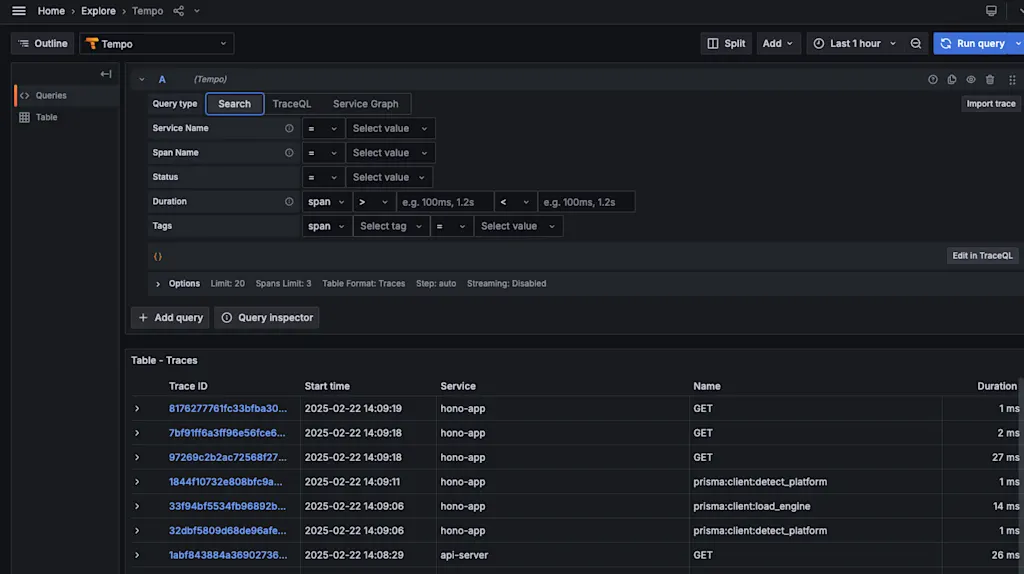Image resolution: width=1024 pixels, height=574 pixels.
Task: Click the Duration column header
Action: point(997,386)
